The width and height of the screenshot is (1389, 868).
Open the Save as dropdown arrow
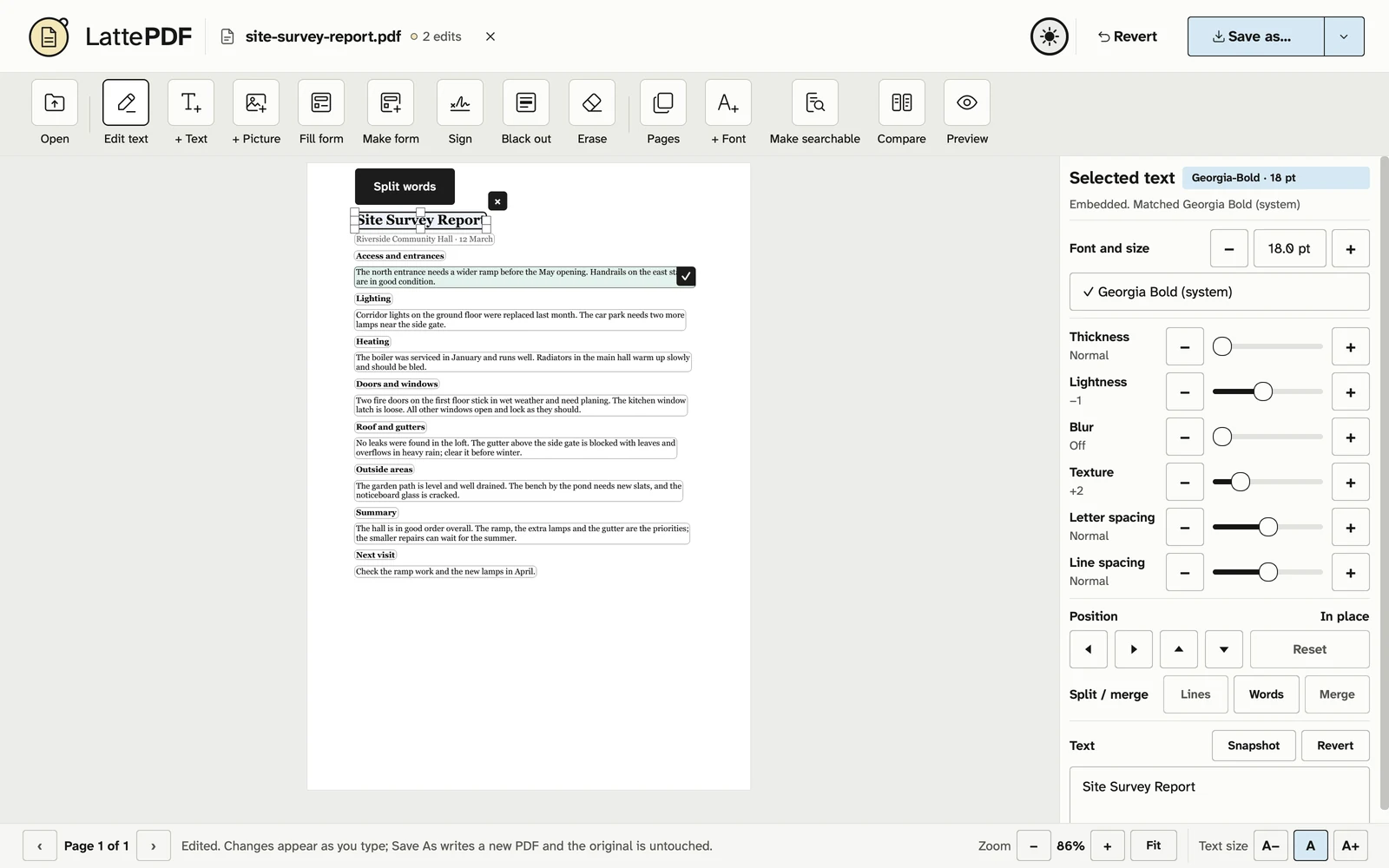[x=1344, y=36]
